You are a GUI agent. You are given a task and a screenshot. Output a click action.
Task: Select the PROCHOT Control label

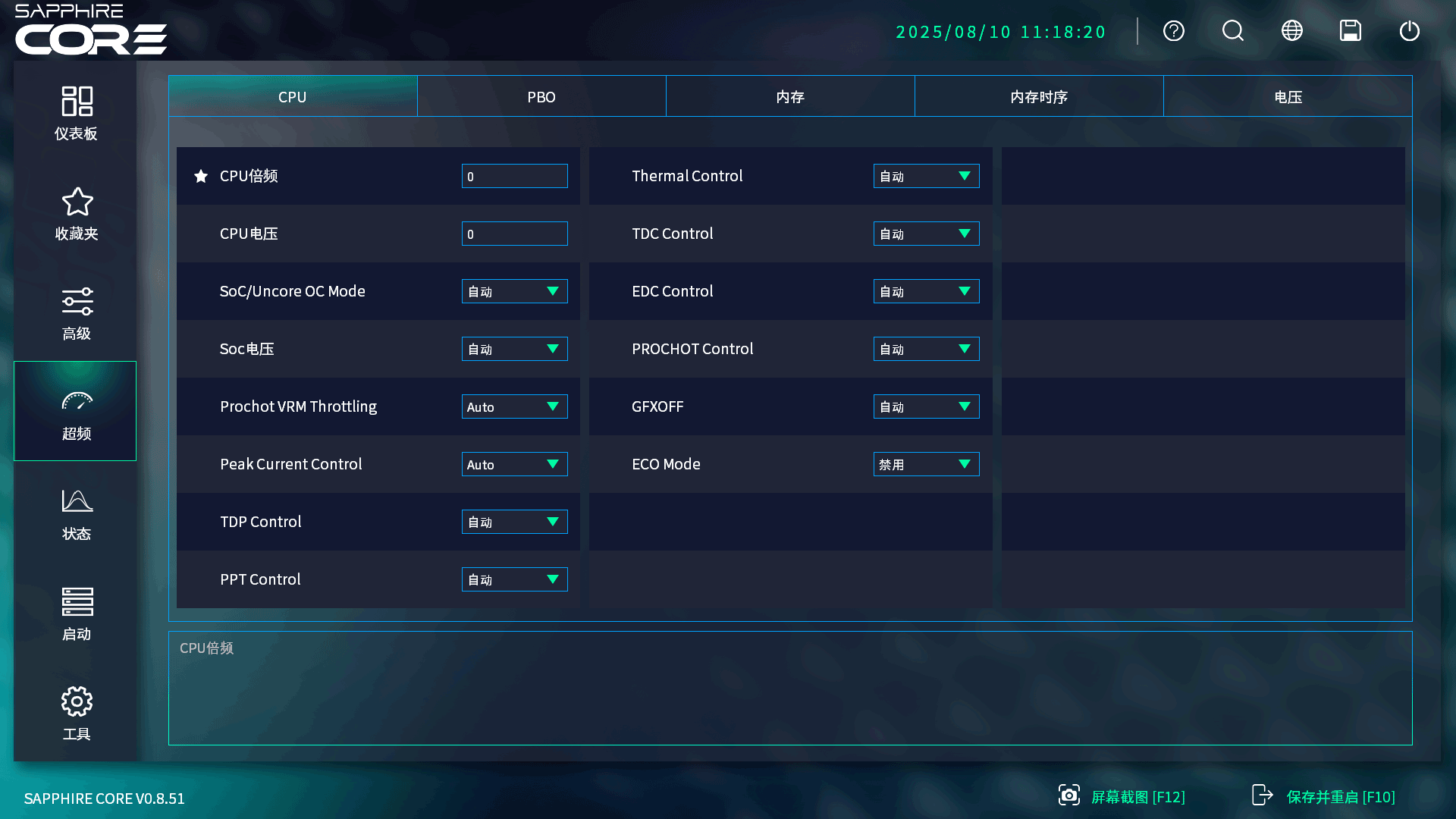coord(692,349)
